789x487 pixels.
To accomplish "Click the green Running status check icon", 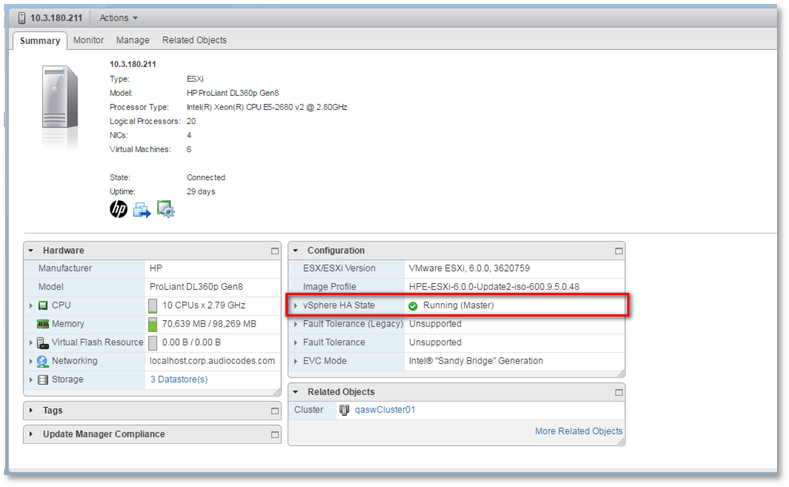I will [413, 305].
